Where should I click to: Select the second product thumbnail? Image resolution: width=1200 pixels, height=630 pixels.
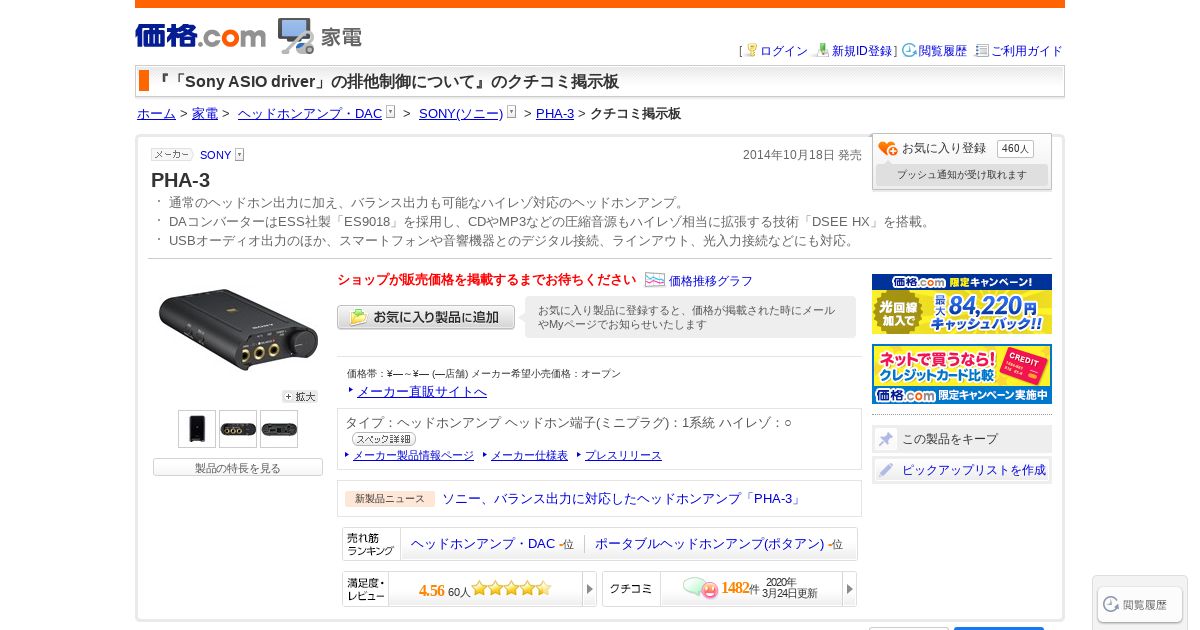pyautogui.click(x=238, y=429)
